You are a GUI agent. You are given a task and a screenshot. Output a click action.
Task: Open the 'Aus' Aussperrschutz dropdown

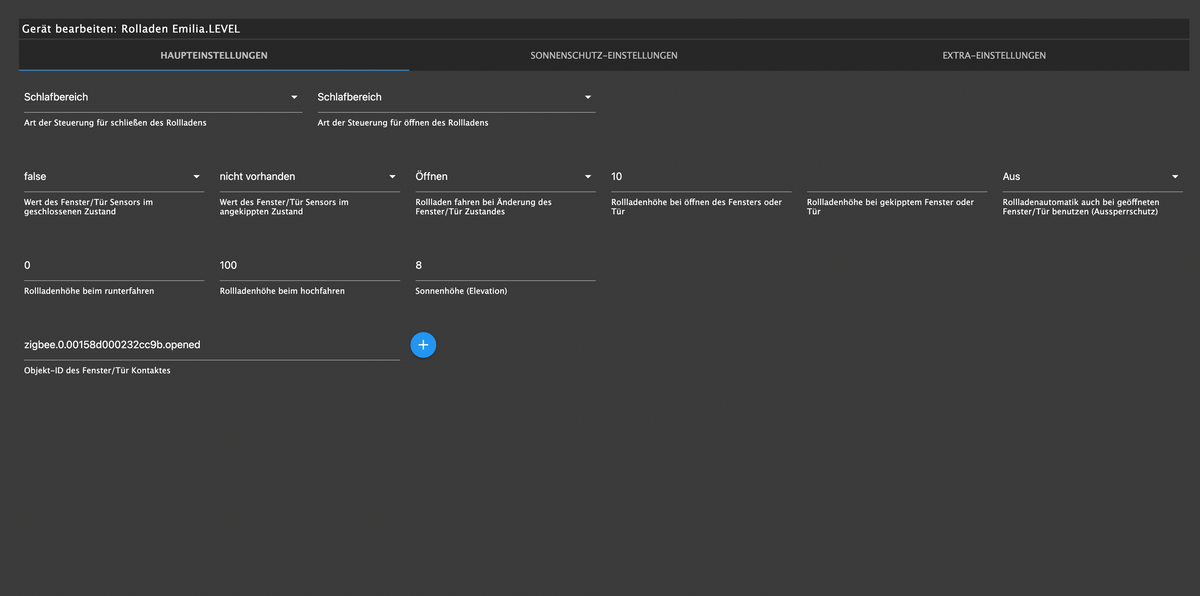point(1092,176)
